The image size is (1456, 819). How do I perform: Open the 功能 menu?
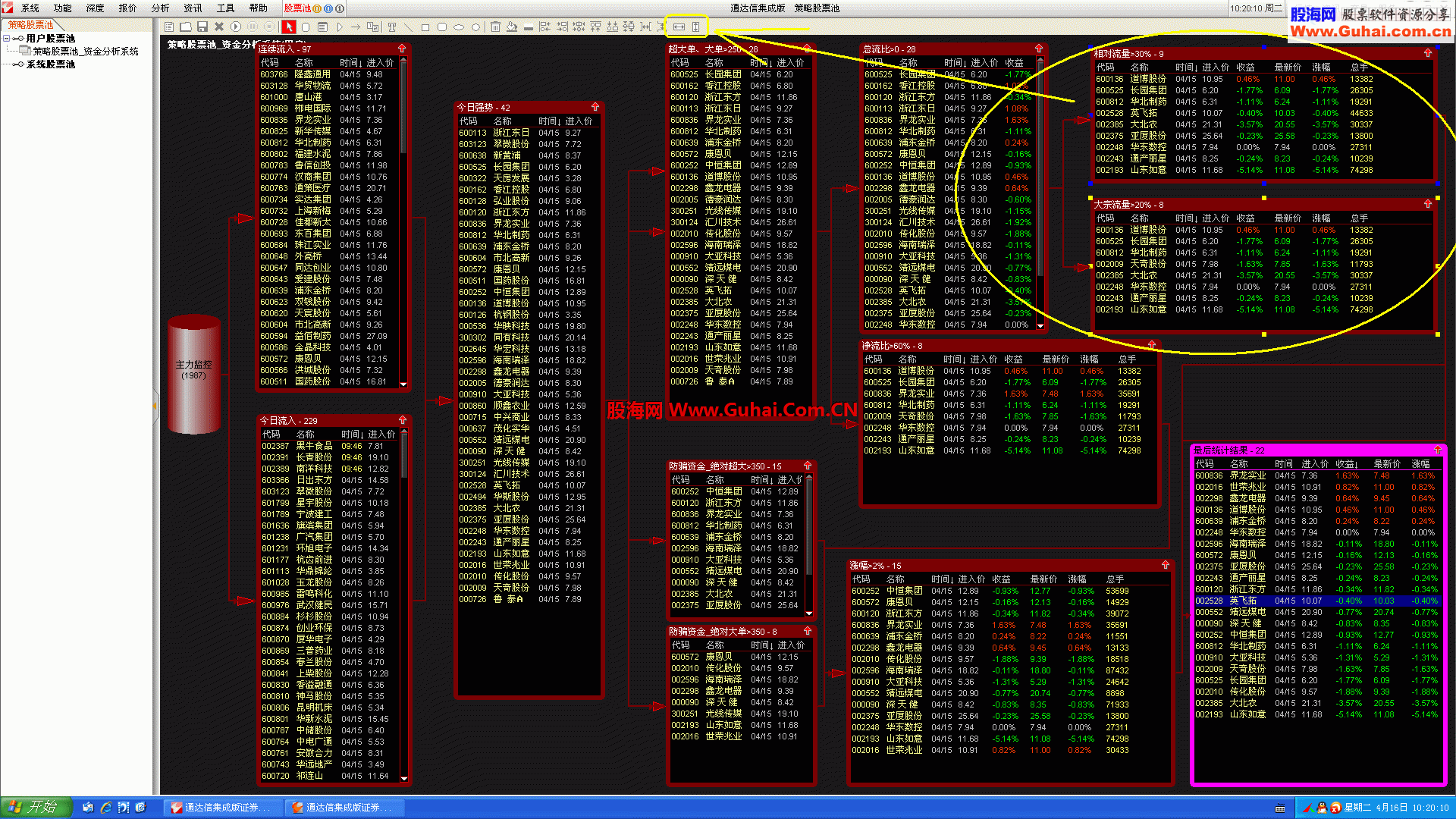tap(63, 8)
